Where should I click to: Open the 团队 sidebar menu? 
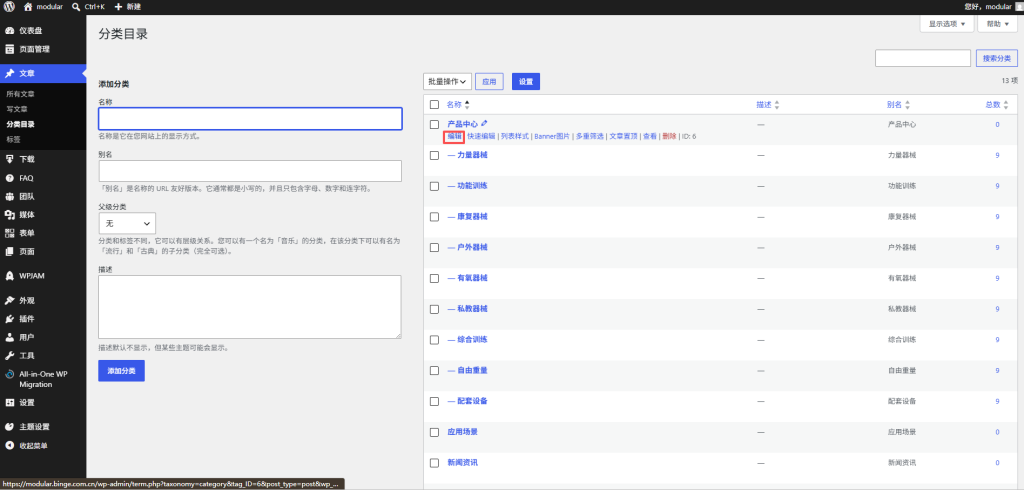click(43, 196)
